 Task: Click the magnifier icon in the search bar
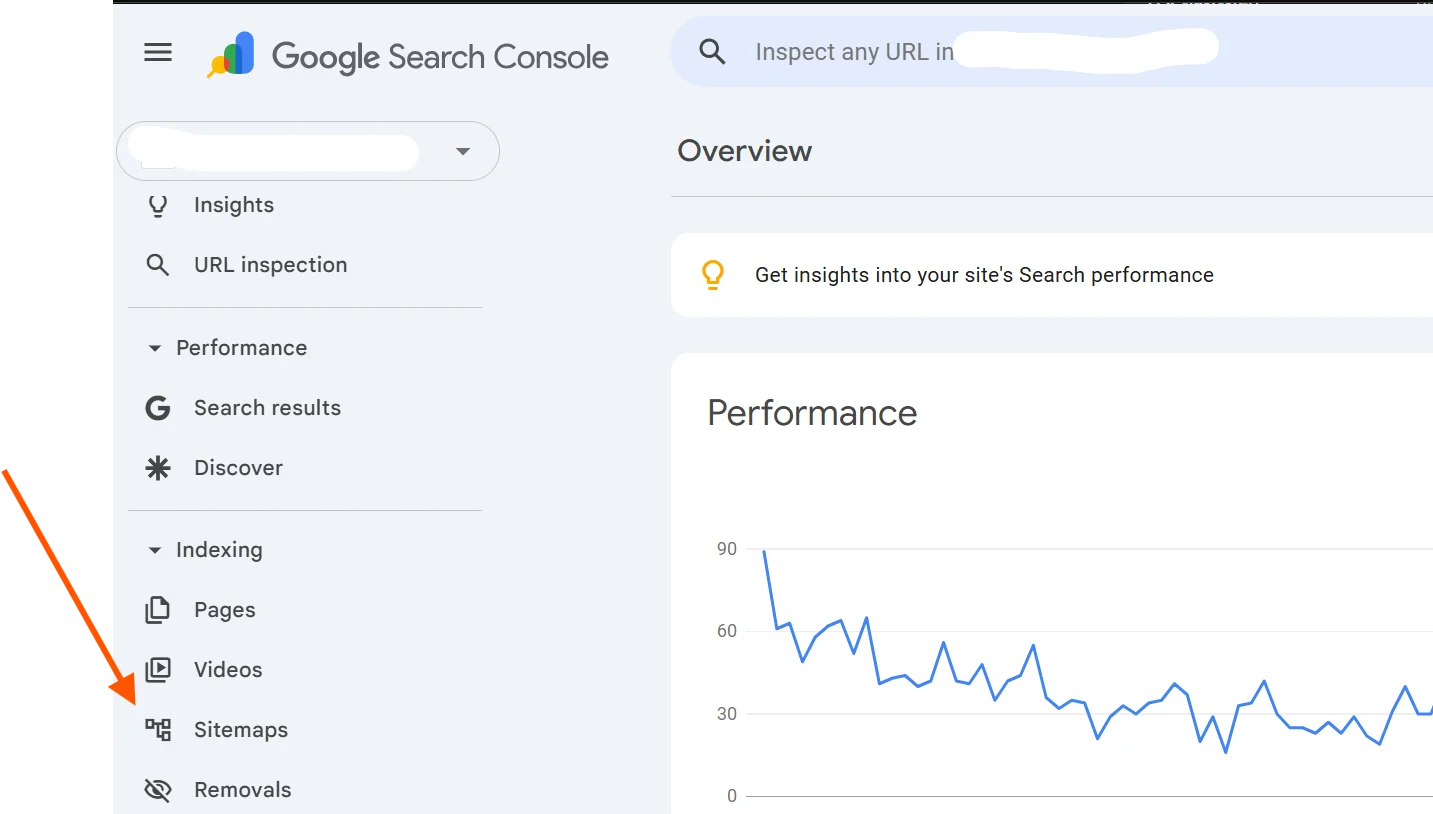712,52
